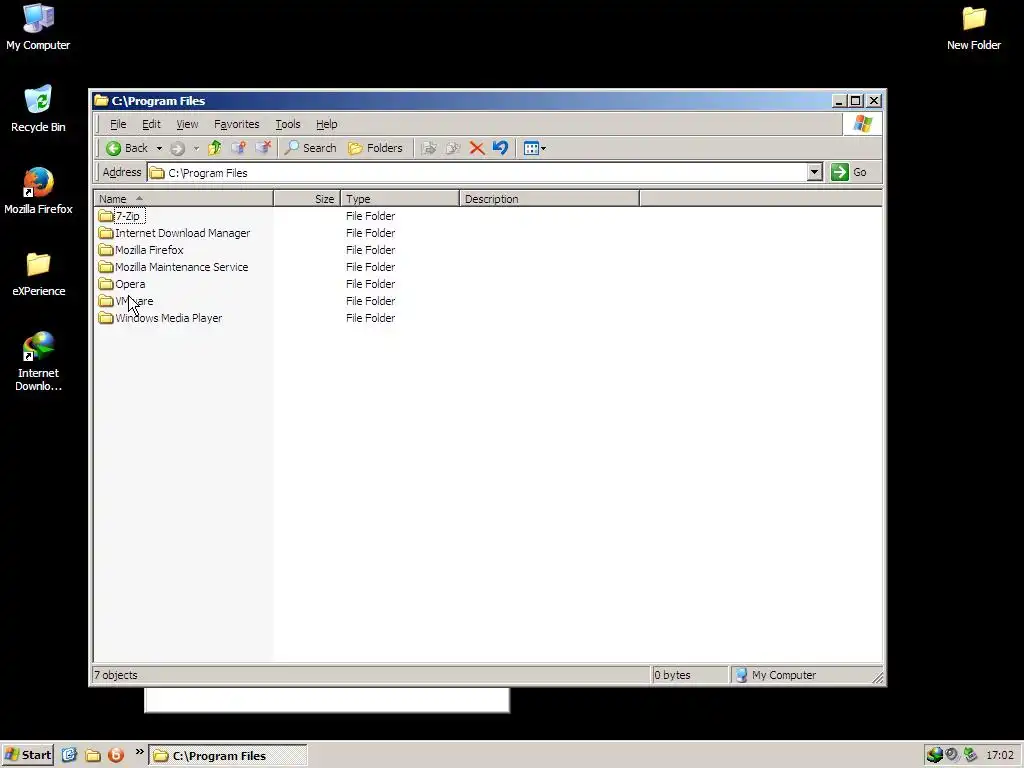Click the Copy To toolbar icon
Viewport: 1024px width, 768px height.
pyautogui.click(x=453, y=148)
